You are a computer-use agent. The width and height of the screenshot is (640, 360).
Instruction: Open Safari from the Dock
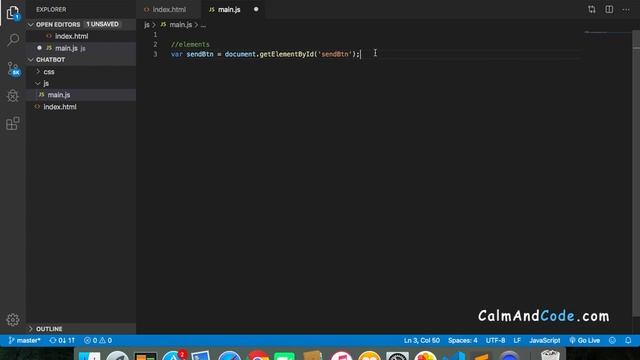(229, 356)
